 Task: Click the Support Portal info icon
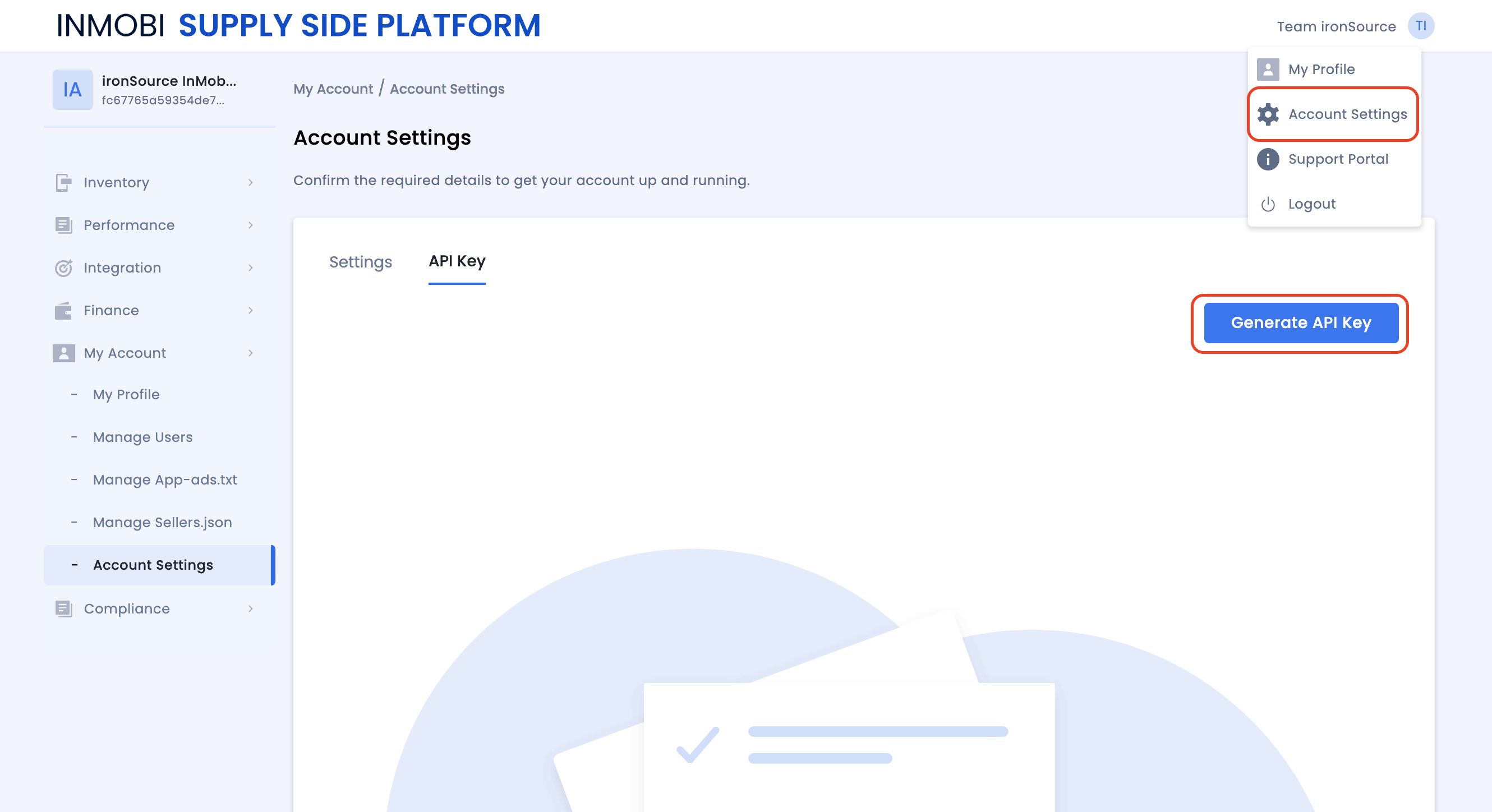click(1268, 159)
